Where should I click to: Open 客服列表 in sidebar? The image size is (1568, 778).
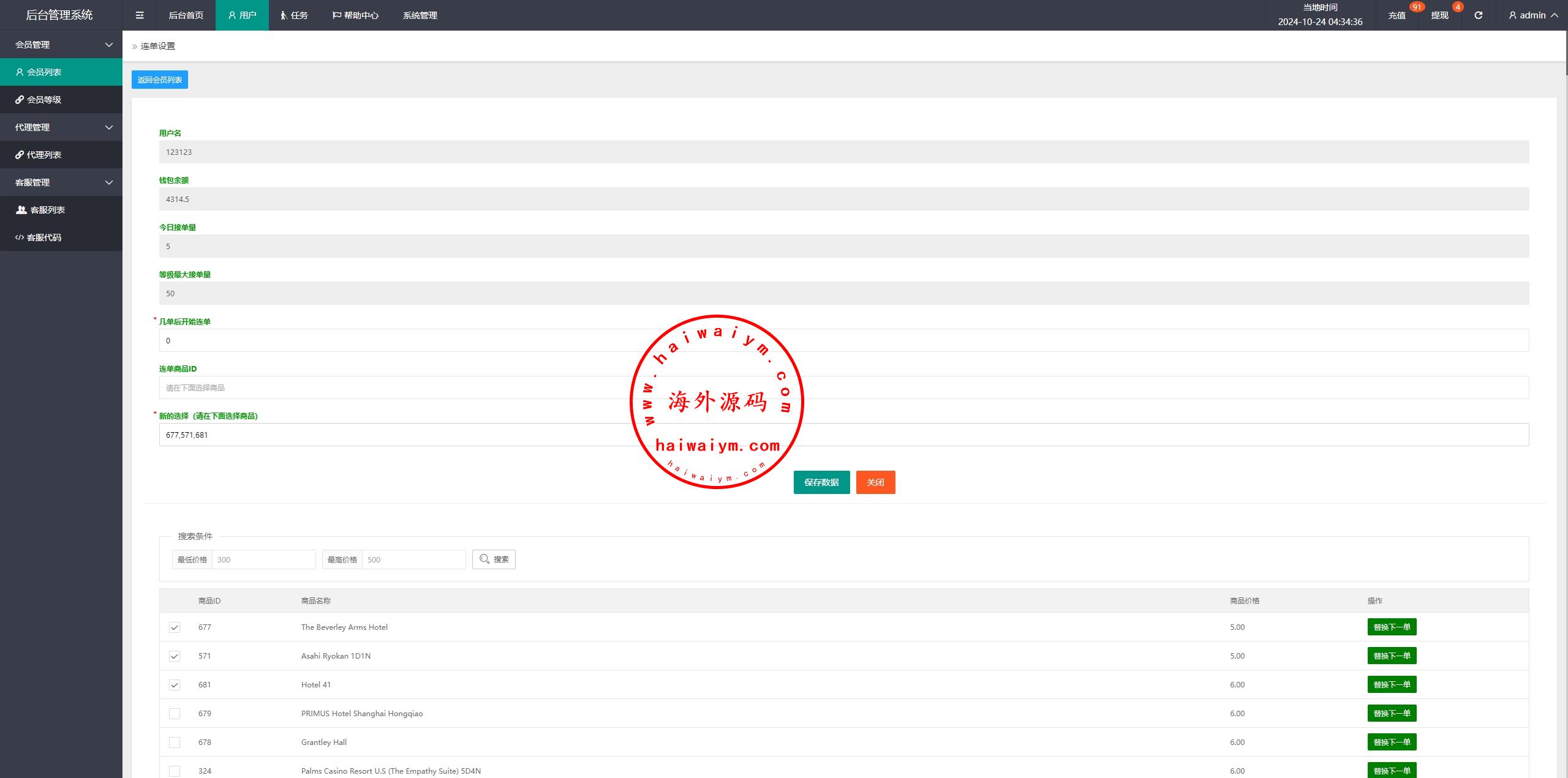[x=47, y=210]
